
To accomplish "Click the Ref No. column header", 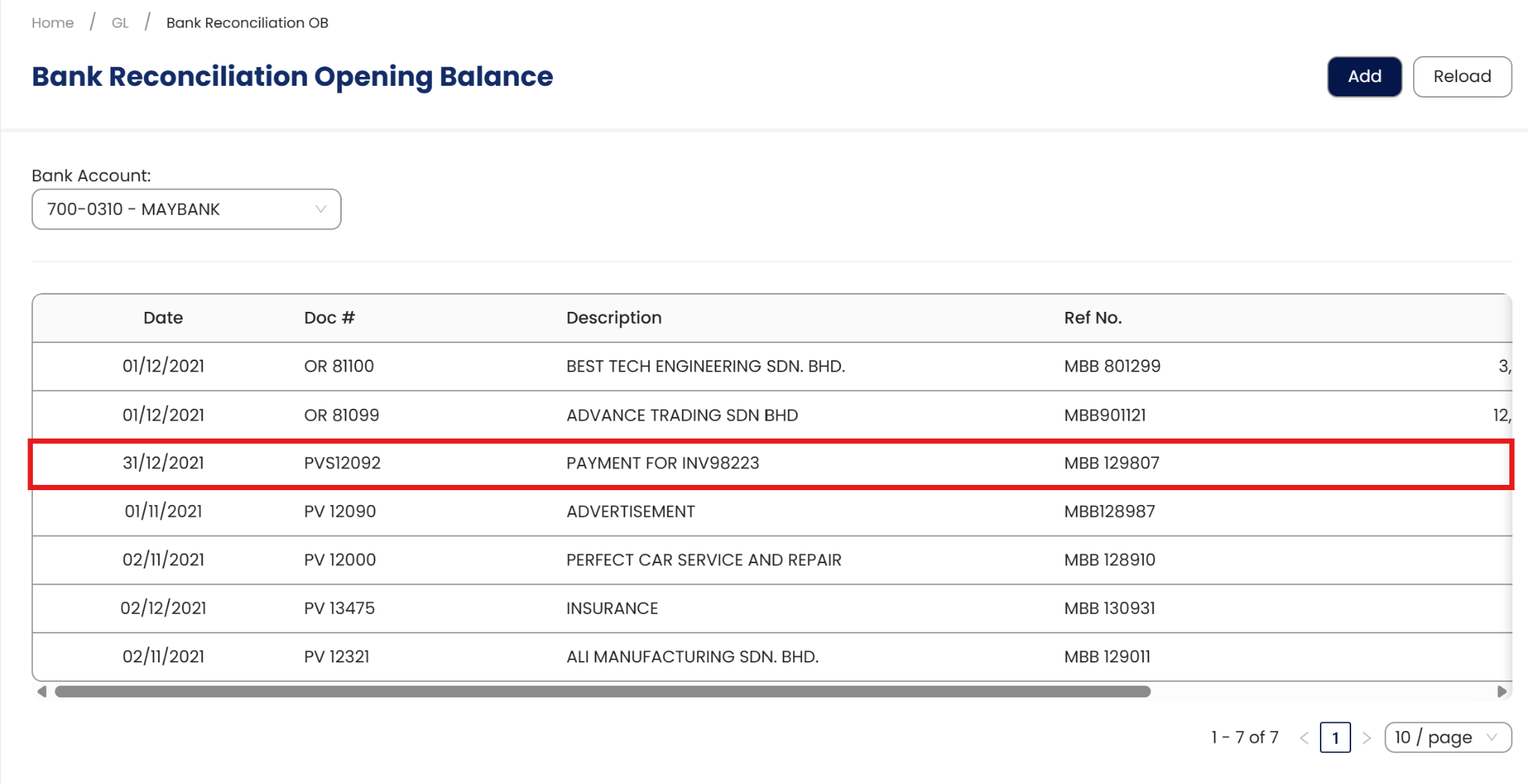I will pos(1092,318).
